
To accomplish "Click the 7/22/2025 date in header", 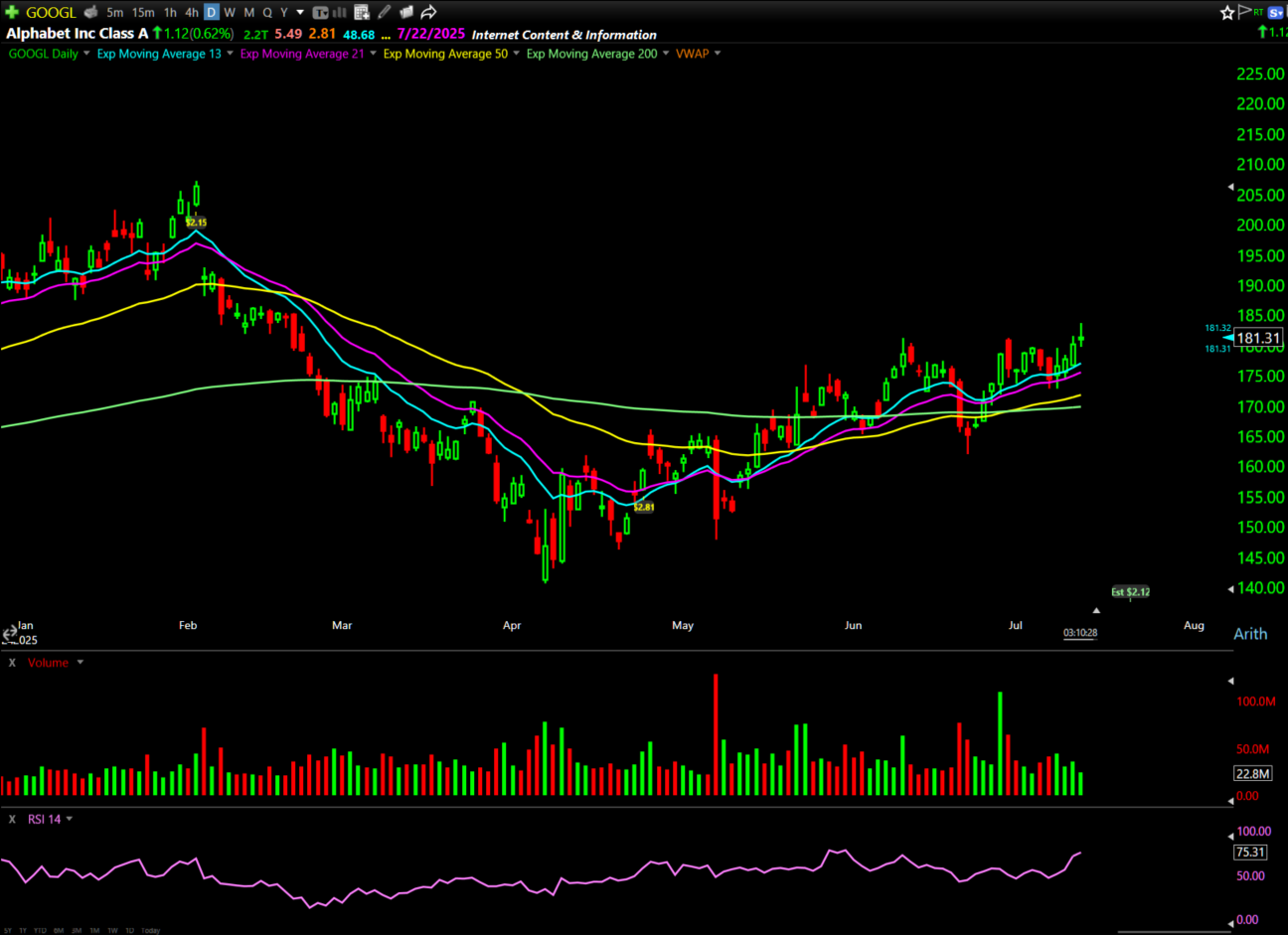I will [x=430, y=34].
